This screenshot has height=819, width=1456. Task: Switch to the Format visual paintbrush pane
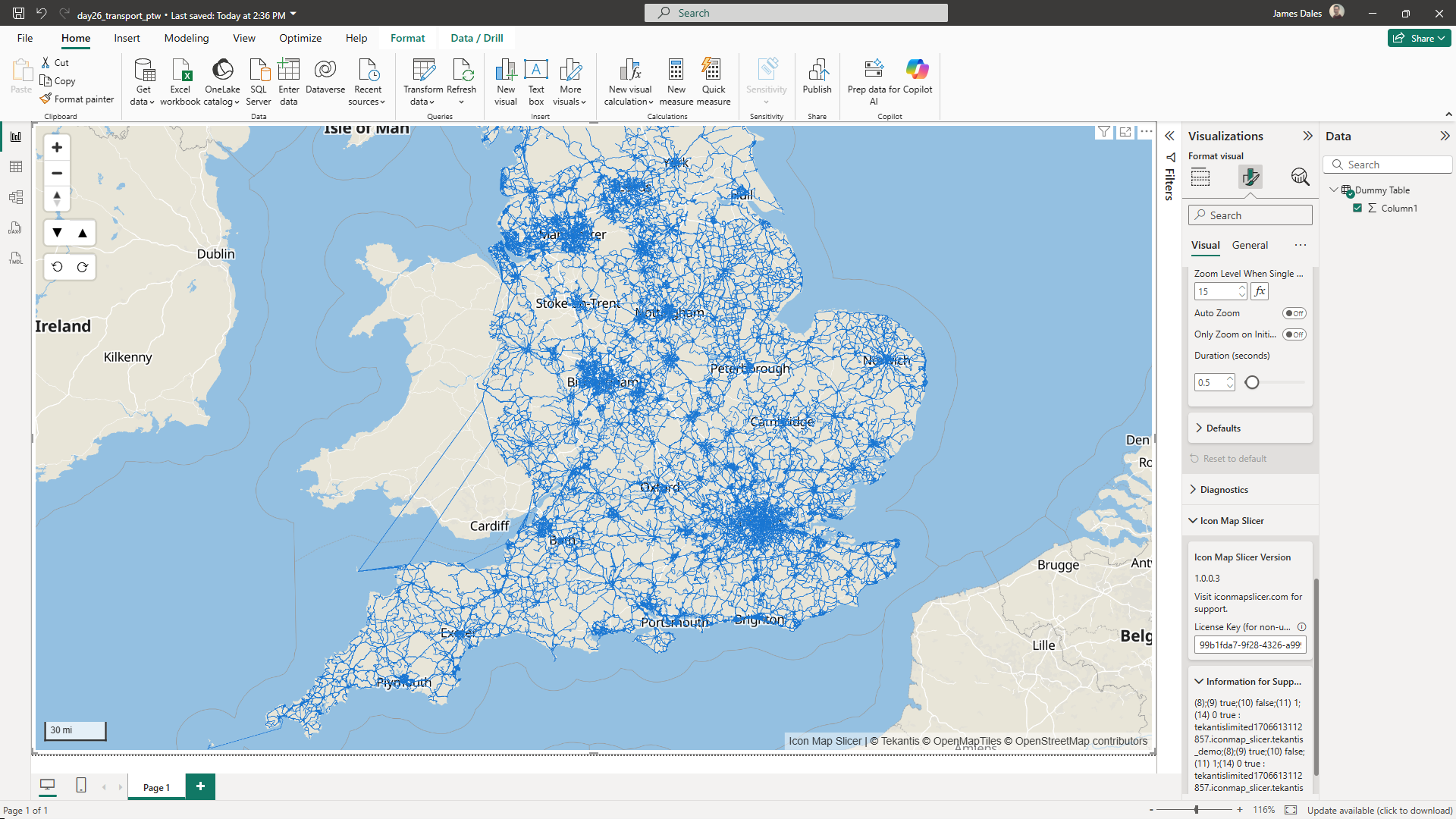click(x=1250, y=177)
